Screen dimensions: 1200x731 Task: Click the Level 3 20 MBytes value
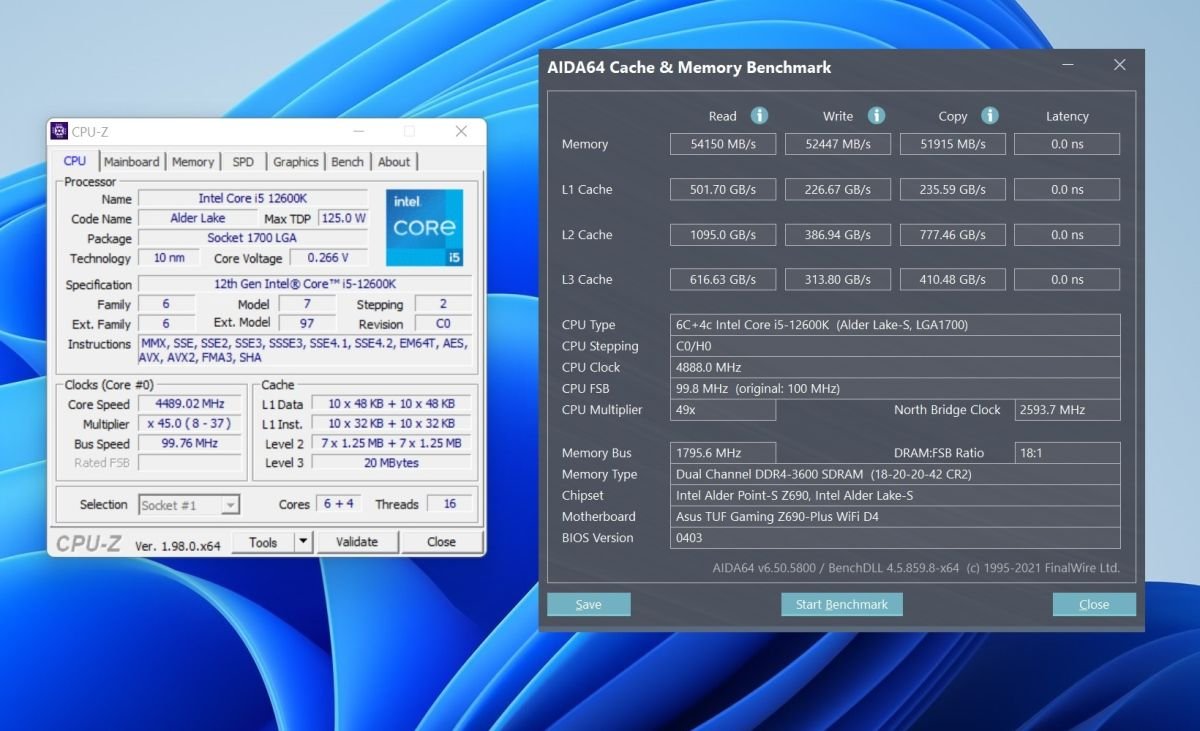(x=391, y=463)
